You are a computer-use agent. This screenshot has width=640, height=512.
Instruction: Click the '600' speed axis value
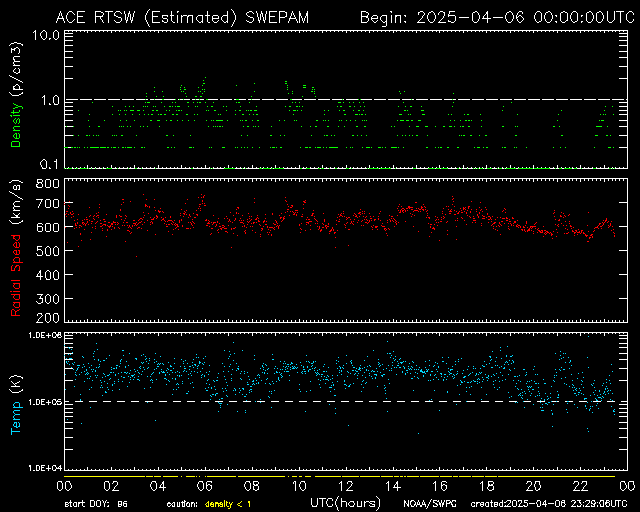click(48, 227)
